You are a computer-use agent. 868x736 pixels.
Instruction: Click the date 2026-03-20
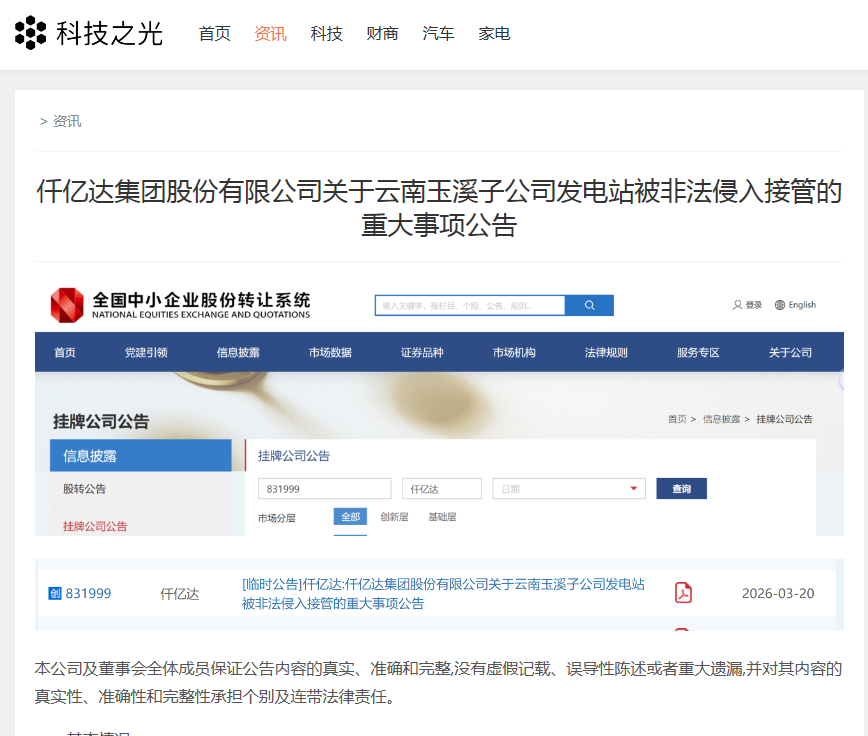coord(778,593)
